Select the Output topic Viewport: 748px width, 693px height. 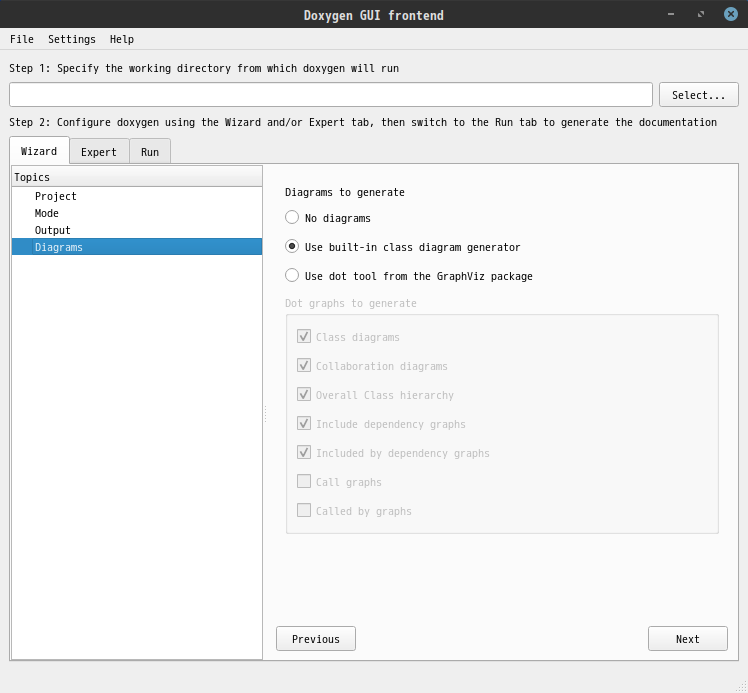137,230
